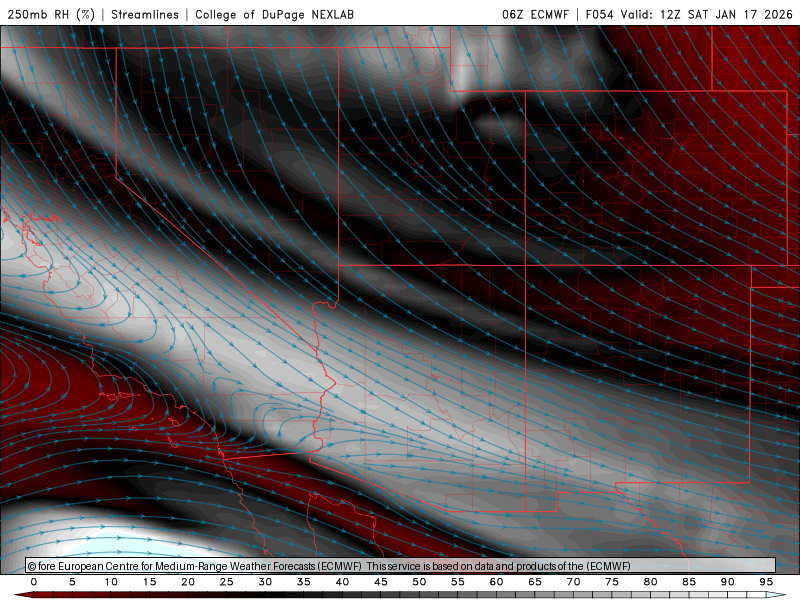Click the '30' colorbar scale label
800x600 pixels.
tap(265, 582)
